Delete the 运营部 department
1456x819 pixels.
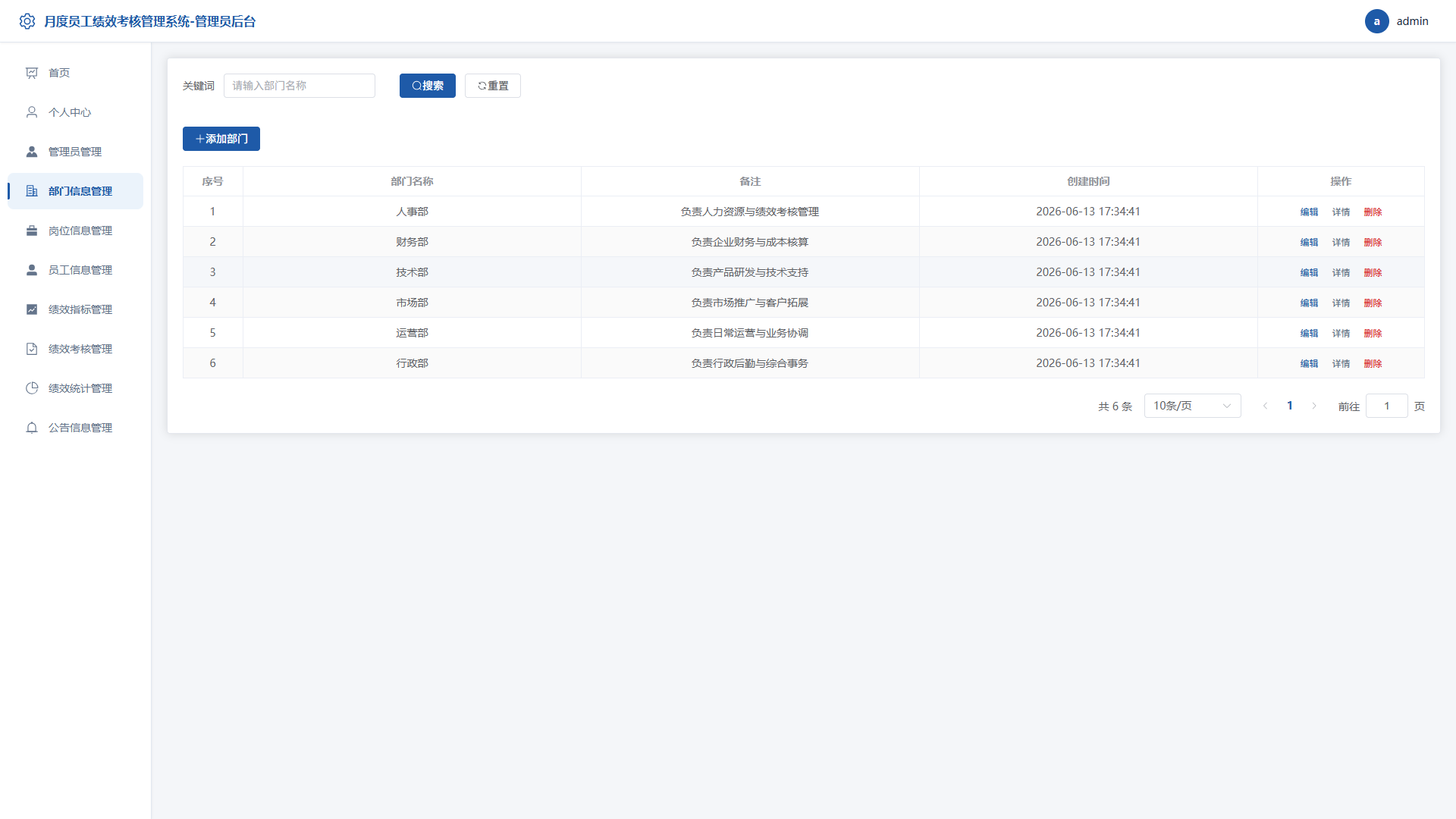coord(1373,334)
